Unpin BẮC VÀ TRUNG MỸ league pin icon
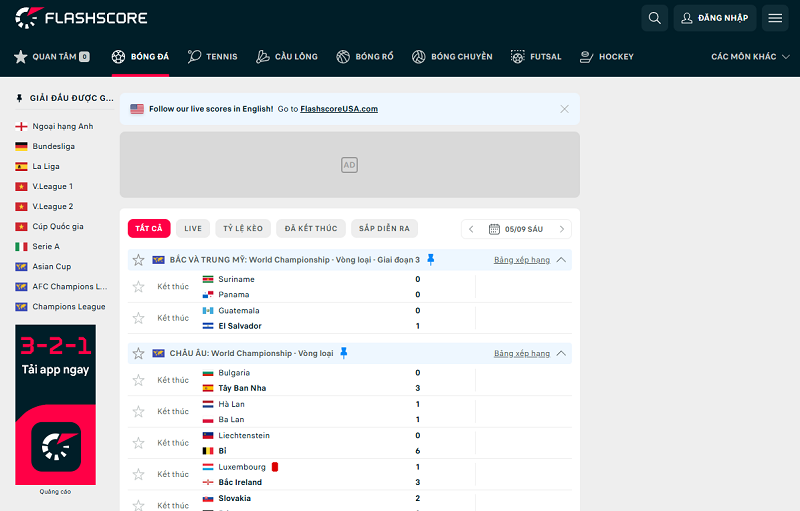 (x=431, y=260)
